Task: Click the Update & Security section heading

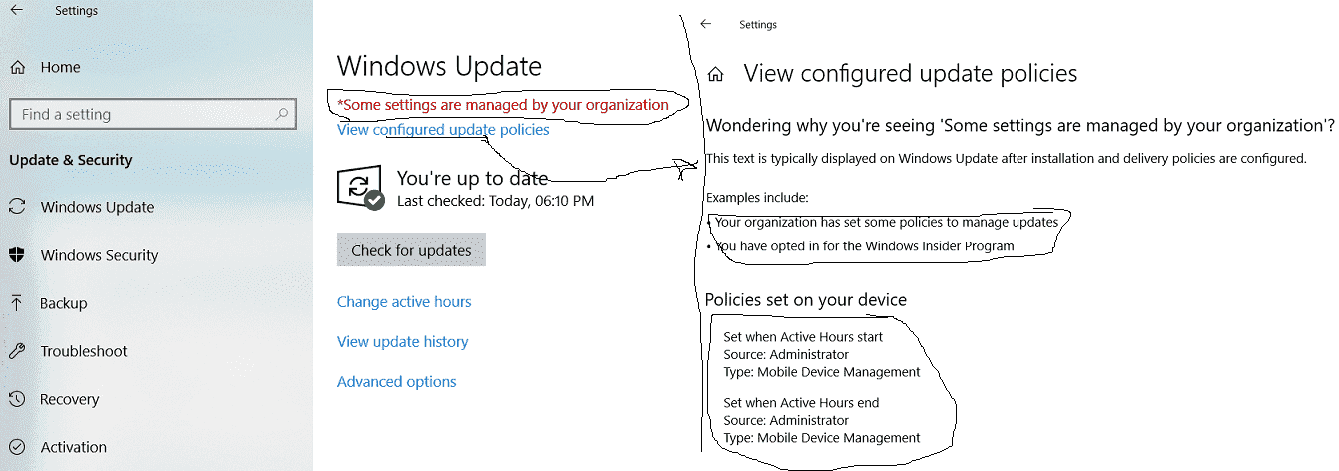Action: pyautogui.click(x=70, y=160)
